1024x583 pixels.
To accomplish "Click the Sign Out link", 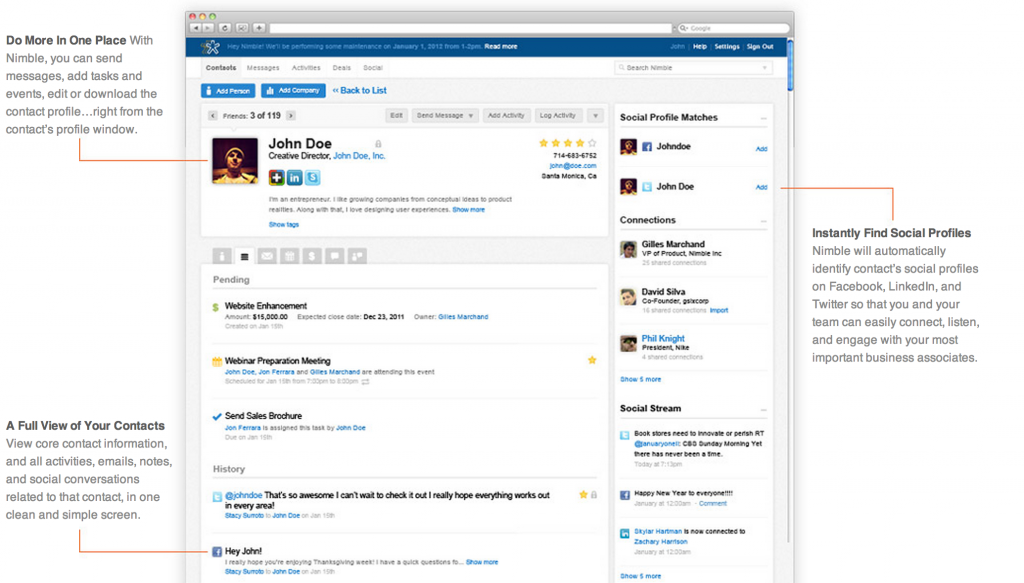I will [x=760, y=47].
